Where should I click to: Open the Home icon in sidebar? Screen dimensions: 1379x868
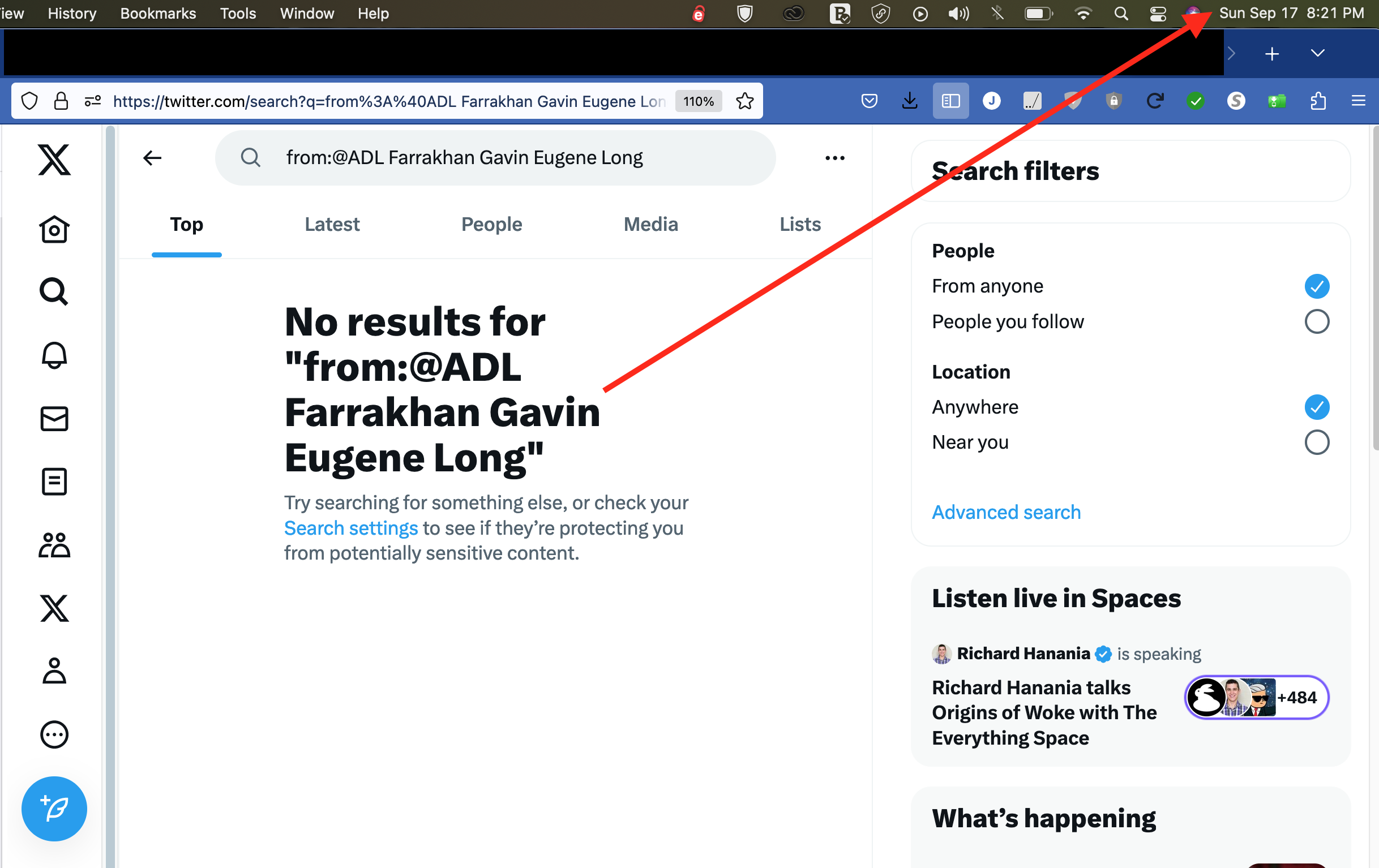pyautogui.click(x=54, y=230)
